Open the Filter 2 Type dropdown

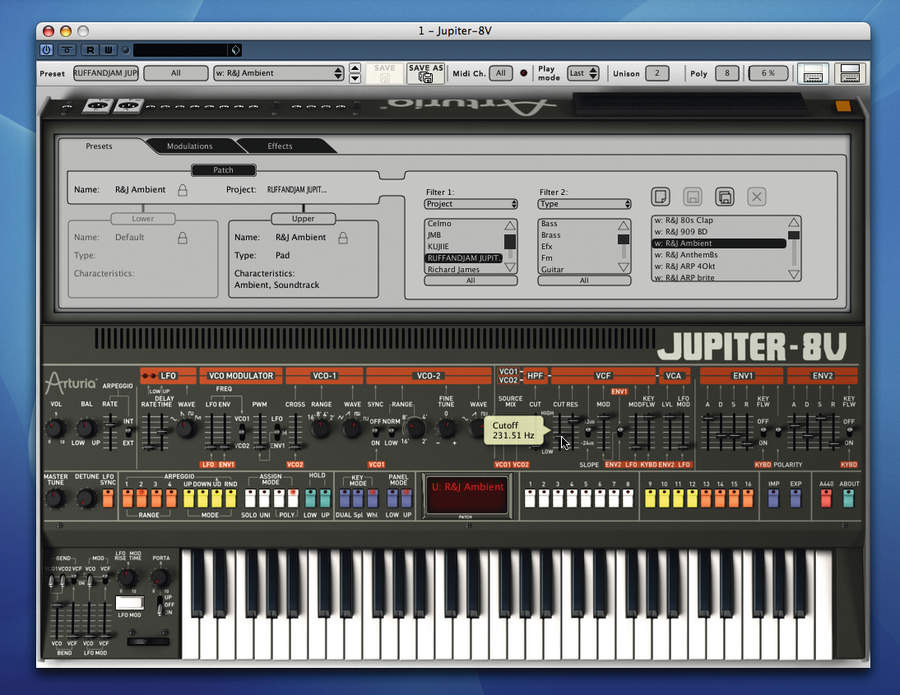[584, 204]
